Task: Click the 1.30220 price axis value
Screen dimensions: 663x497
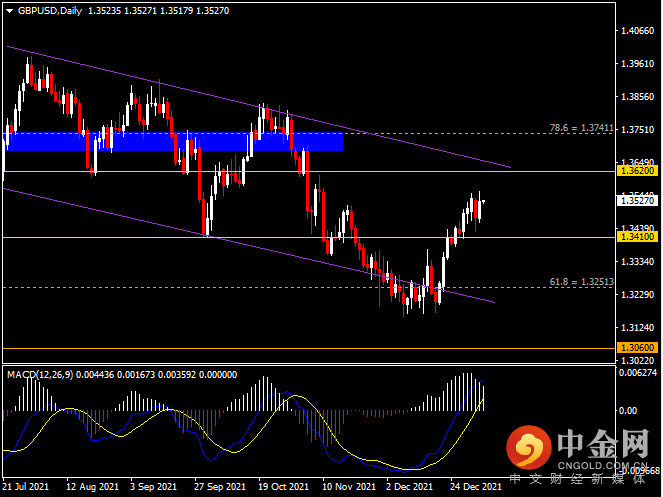Action: click(x=637, y=360)
